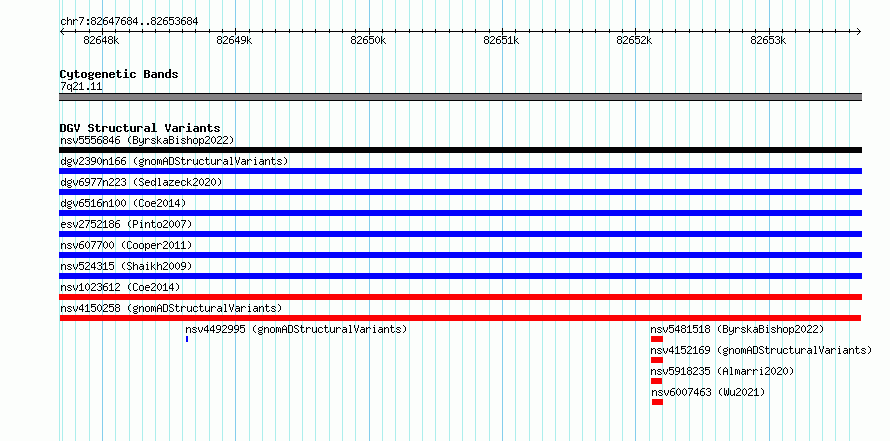
Task: Click the gray 7q21.11 cytogenetic band bar
Action: [x=460, y=97]
